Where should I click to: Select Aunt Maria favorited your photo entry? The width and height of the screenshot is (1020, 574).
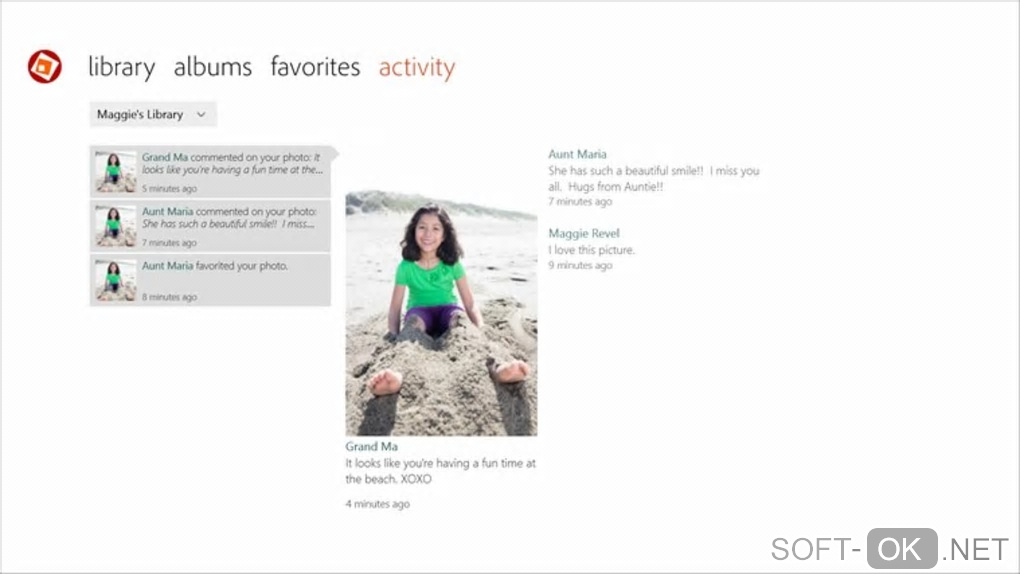pos(210,280)
